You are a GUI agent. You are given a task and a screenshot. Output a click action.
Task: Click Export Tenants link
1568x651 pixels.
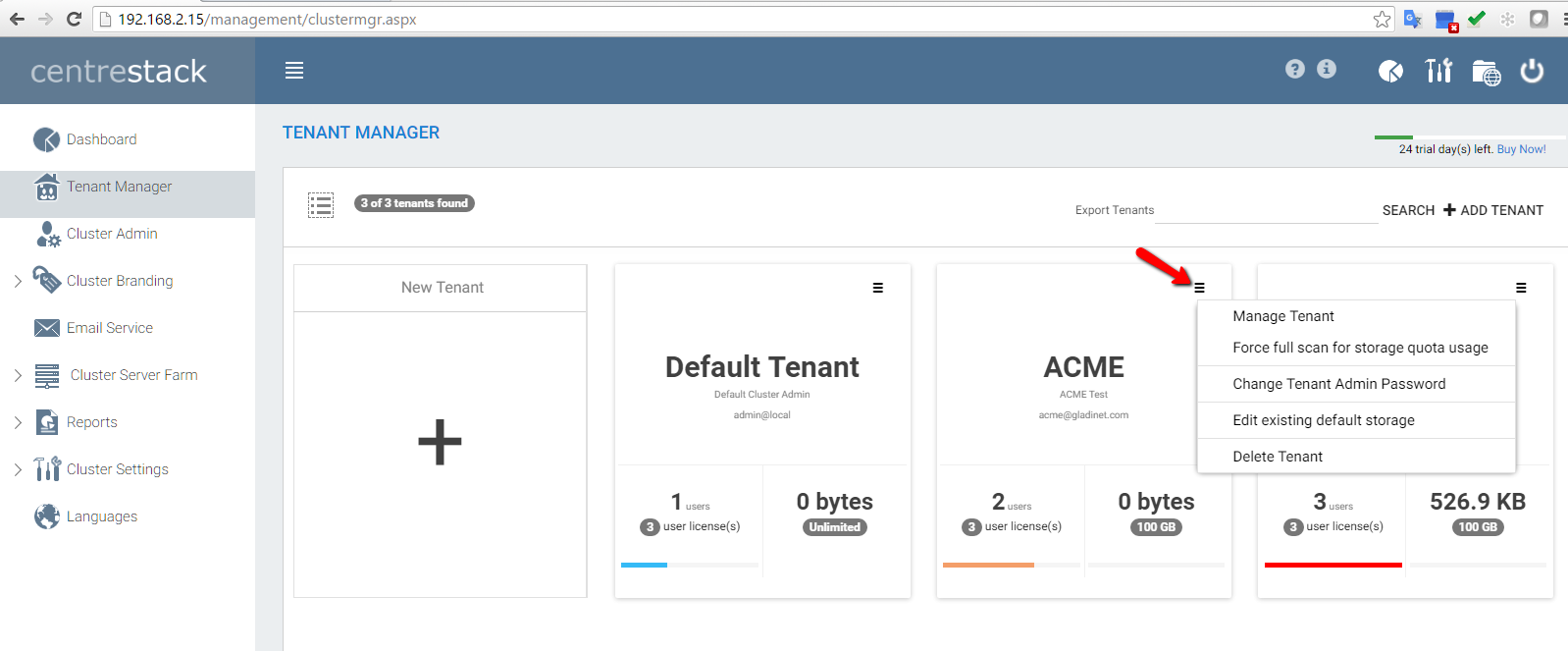click(x=1114, y=210)
